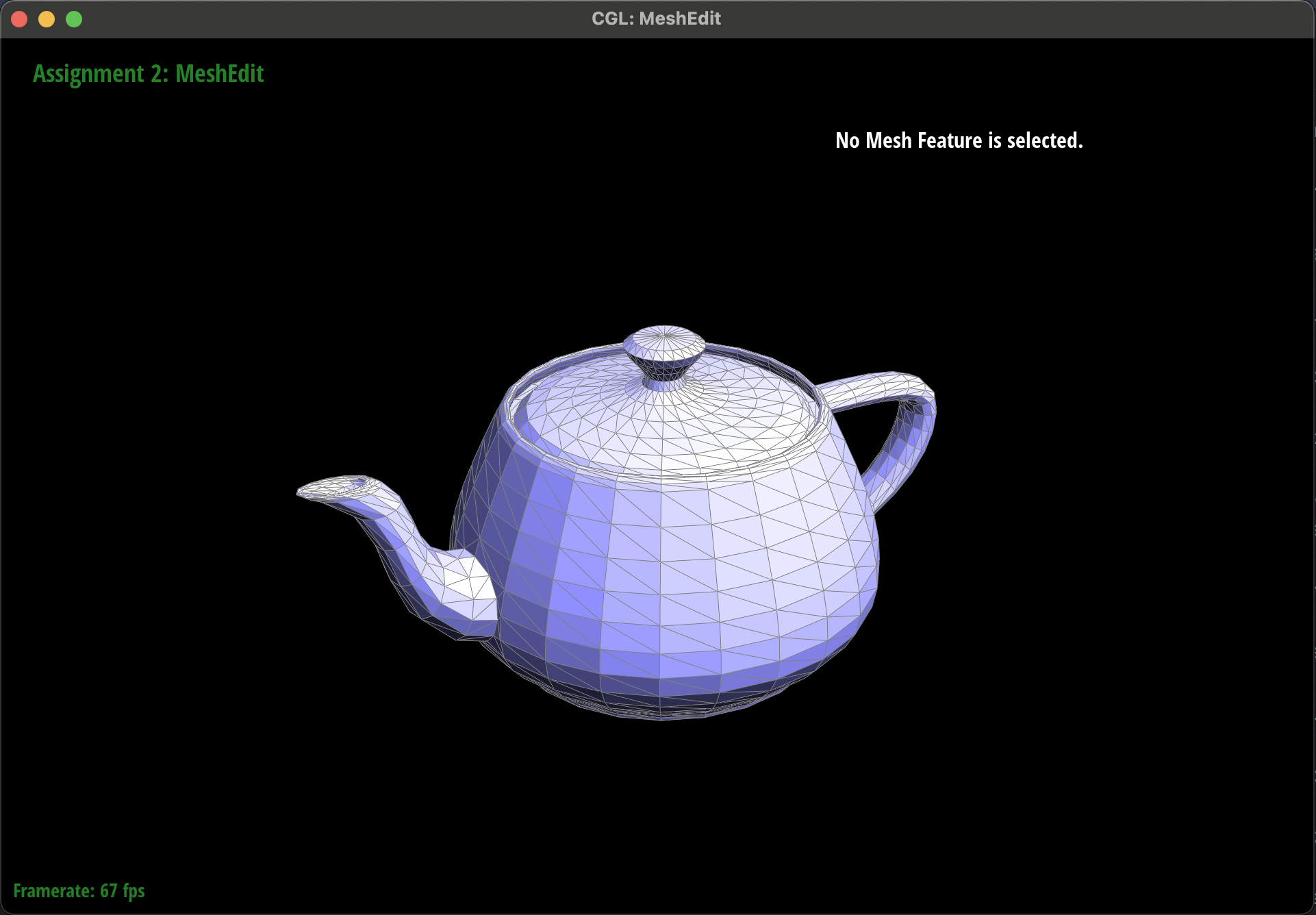Click the No Mesh Feature is selected text

[959, 140]
